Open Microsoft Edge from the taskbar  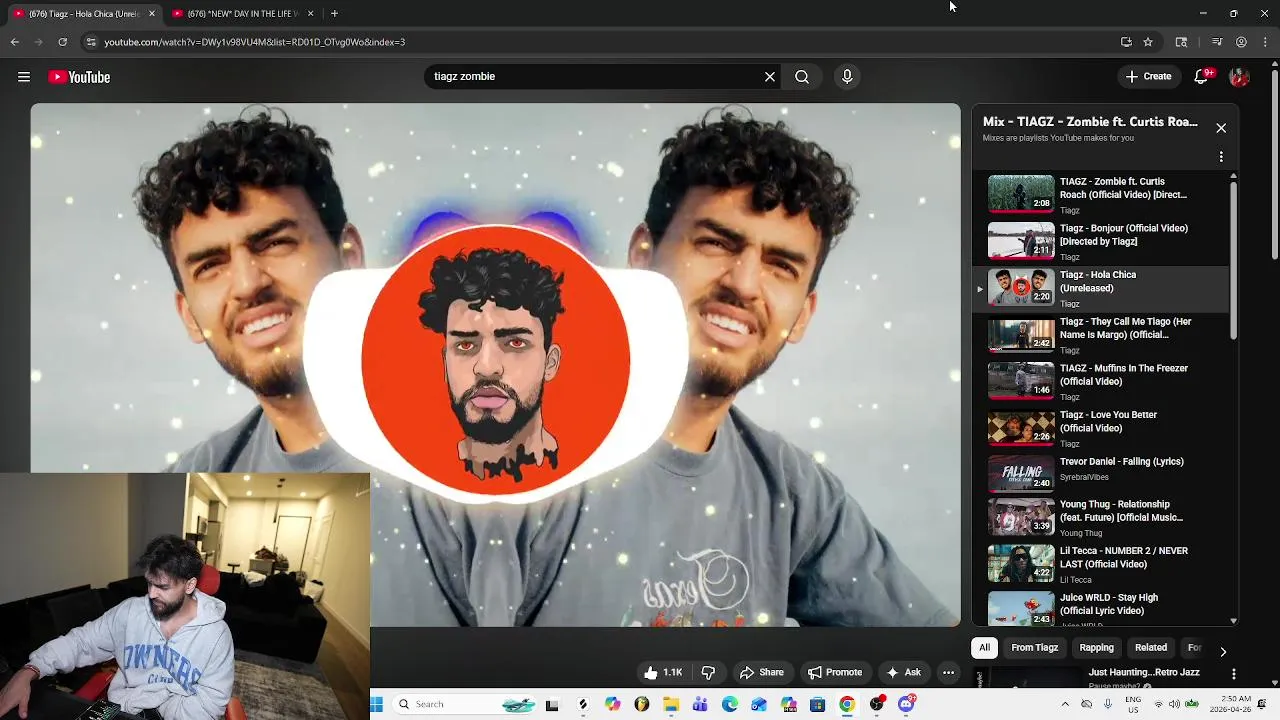coord(730,704)
